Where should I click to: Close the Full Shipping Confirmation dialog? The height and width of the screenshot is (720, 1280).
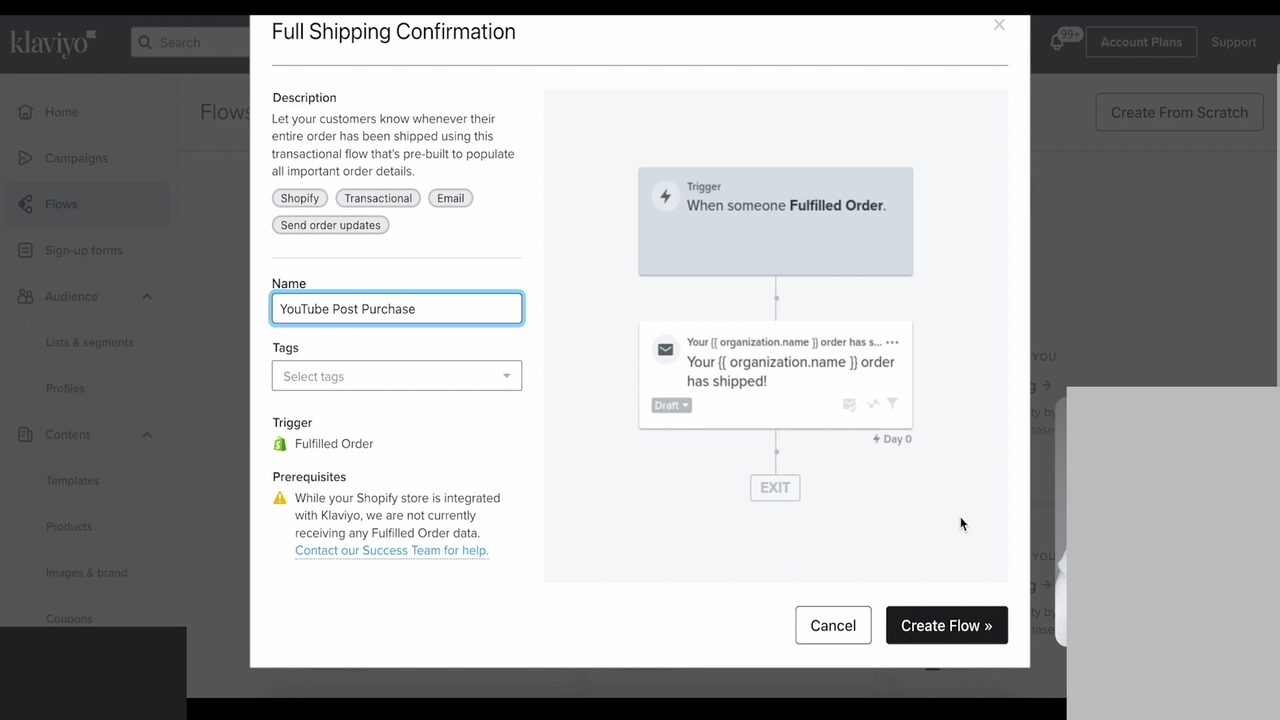(x=999, y=25)
